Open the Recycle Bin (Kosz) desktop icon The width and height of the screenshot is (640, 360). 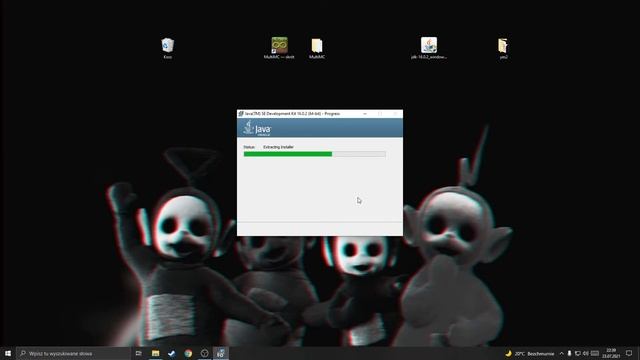pyautogui.click(x=167, y=48)
